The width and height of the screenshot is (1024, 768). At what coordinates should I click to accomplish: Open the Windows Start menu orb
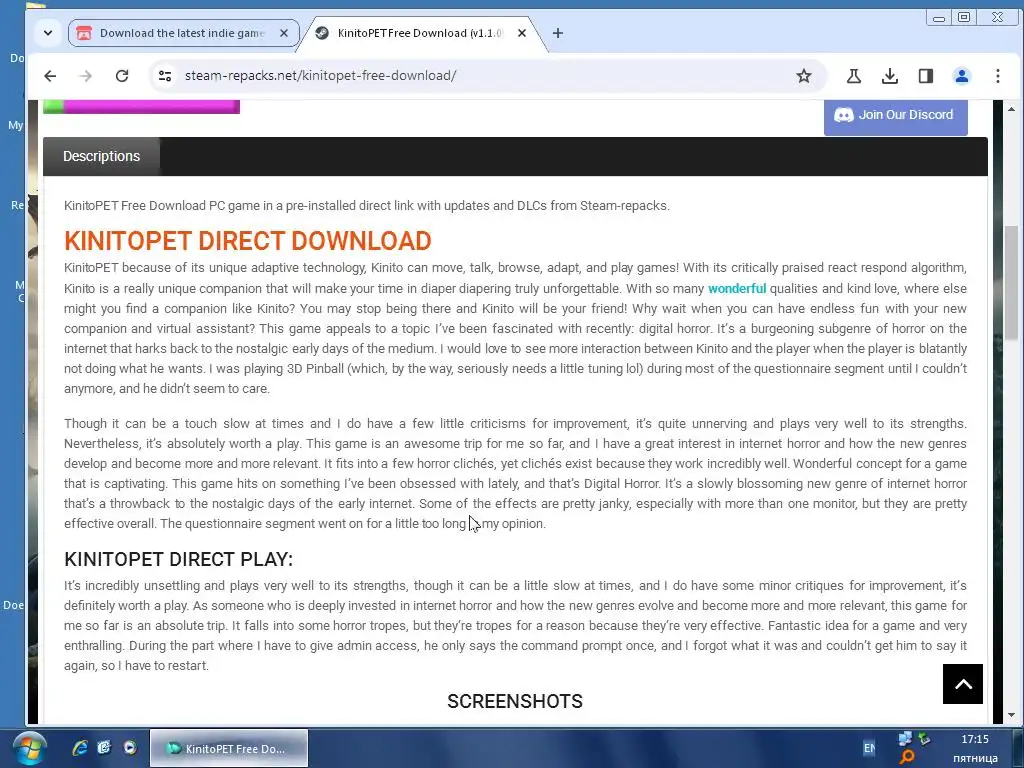30,748
